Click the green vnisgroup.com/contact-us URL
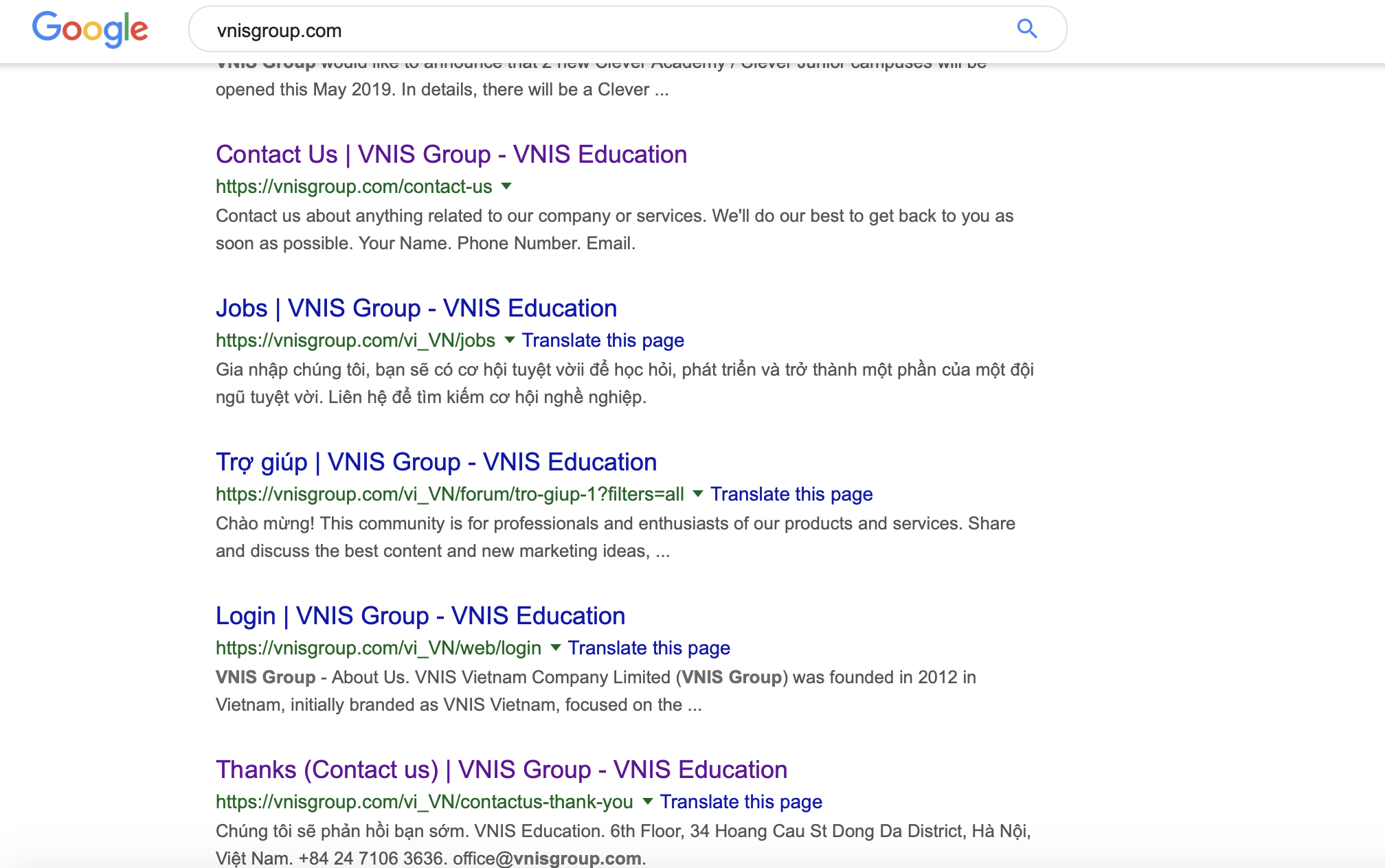Screen dimensions: 1385x868 353,187
